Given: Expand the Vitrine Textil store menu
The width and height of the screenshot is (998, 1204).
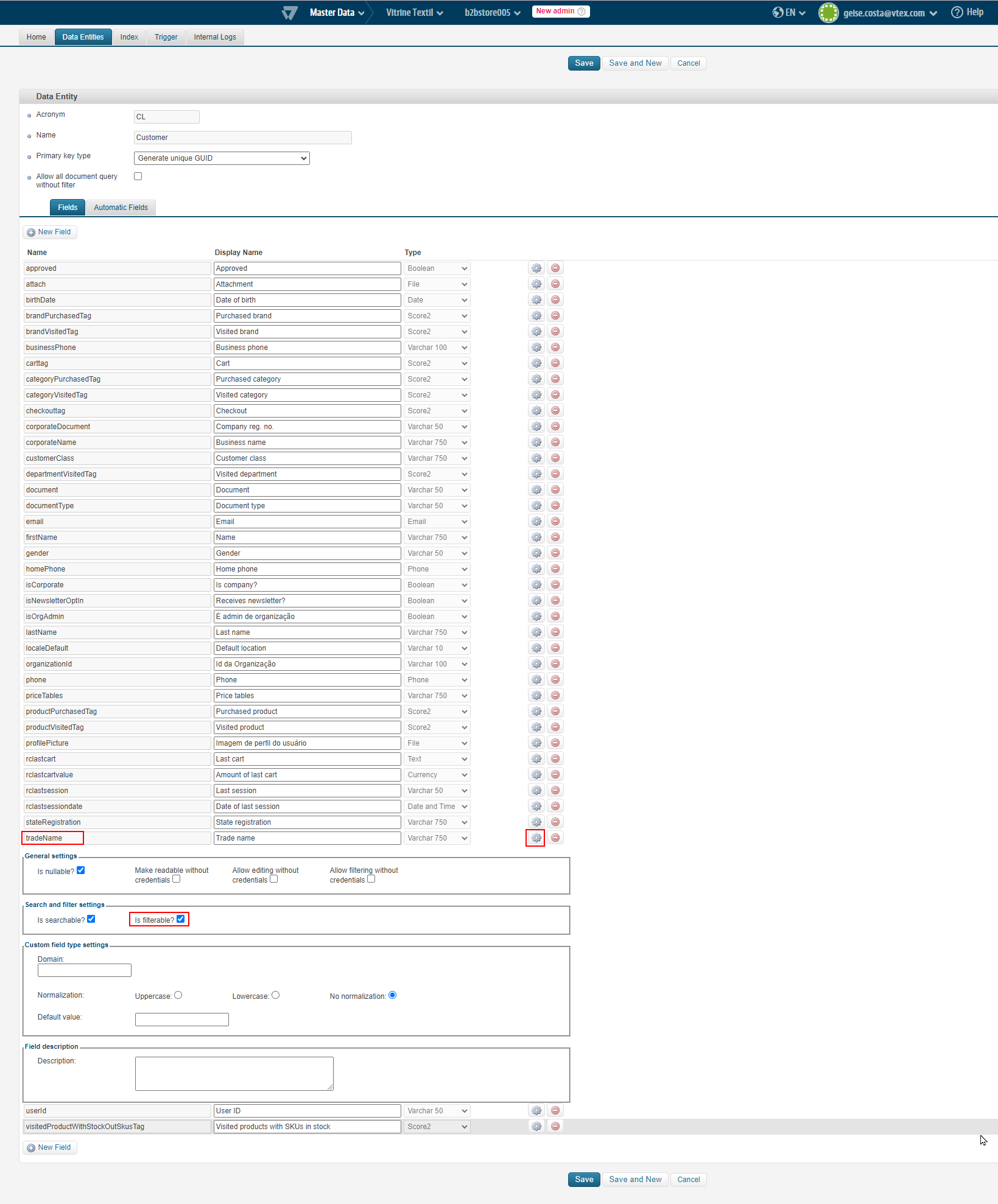Looking at the screenshot, I should tap(415, 13).
